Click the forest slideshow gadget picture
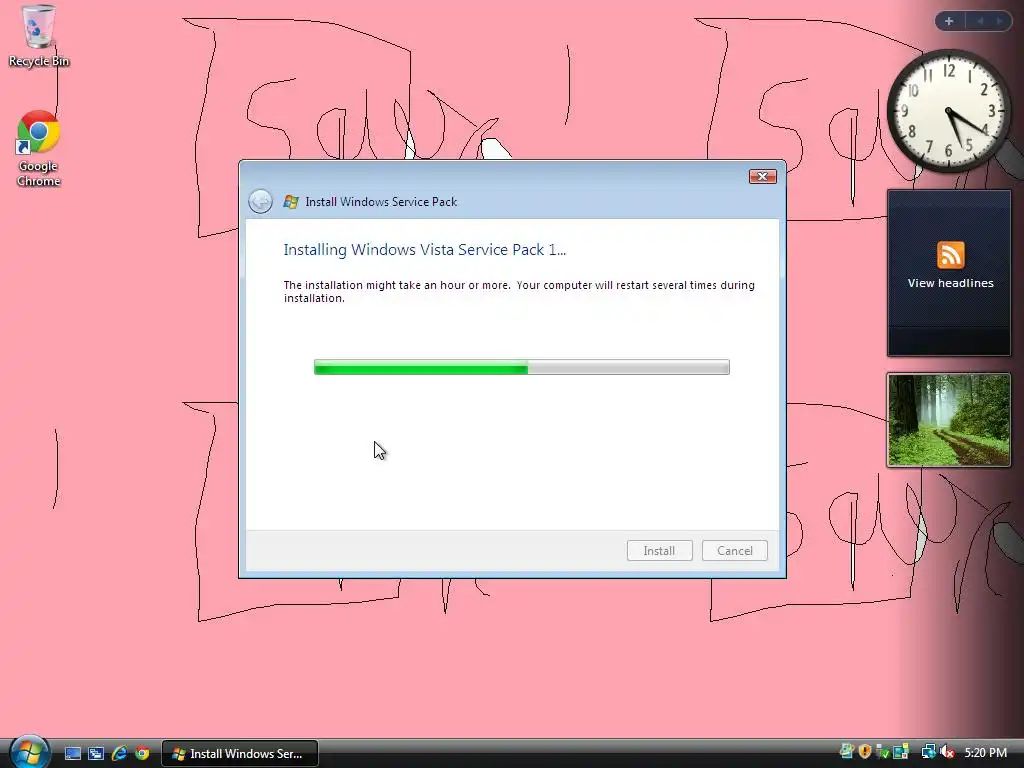The width and height of the screenshot is (1024, 768). click(949, 420)
